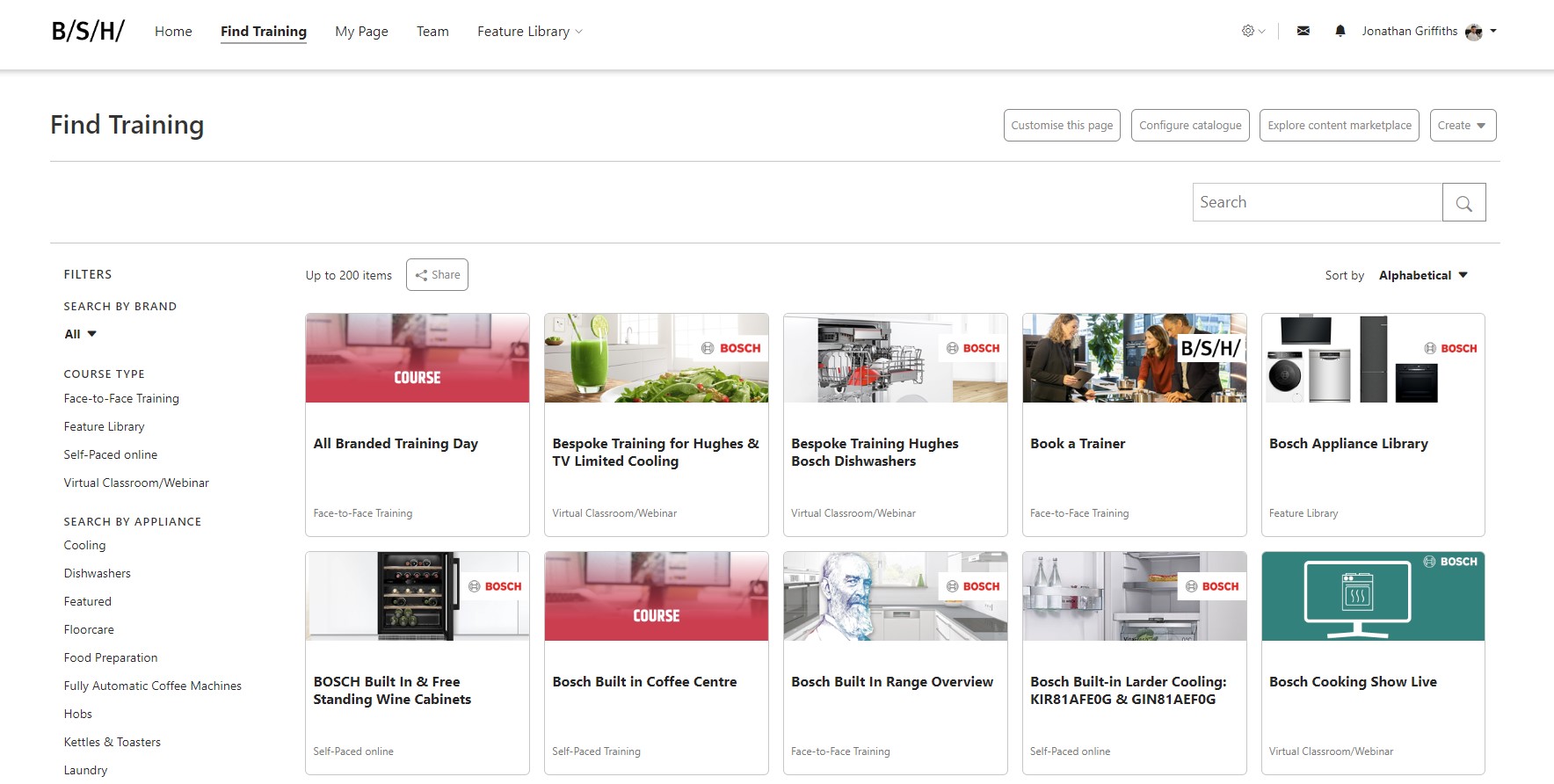Click Configure catalogue button

coord(1190,125)
